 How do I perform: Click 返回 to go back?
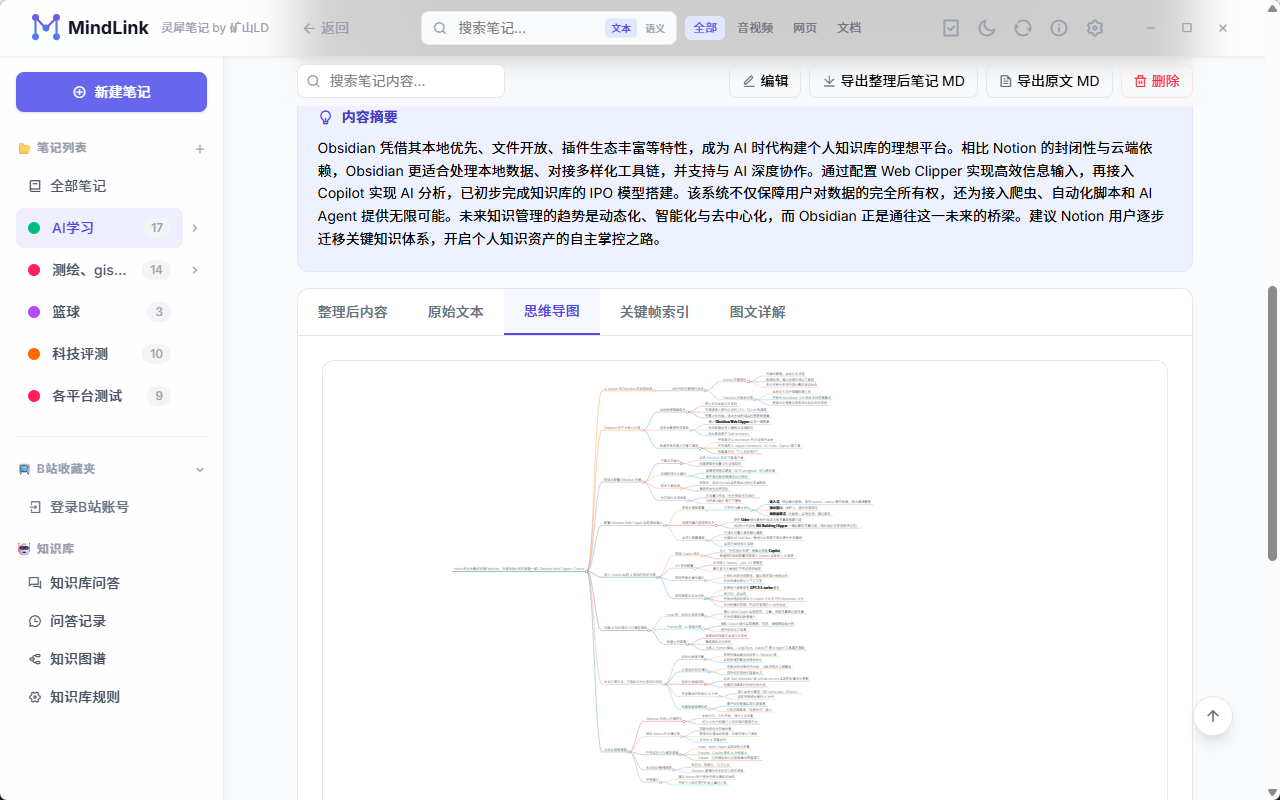pos(326,28)
